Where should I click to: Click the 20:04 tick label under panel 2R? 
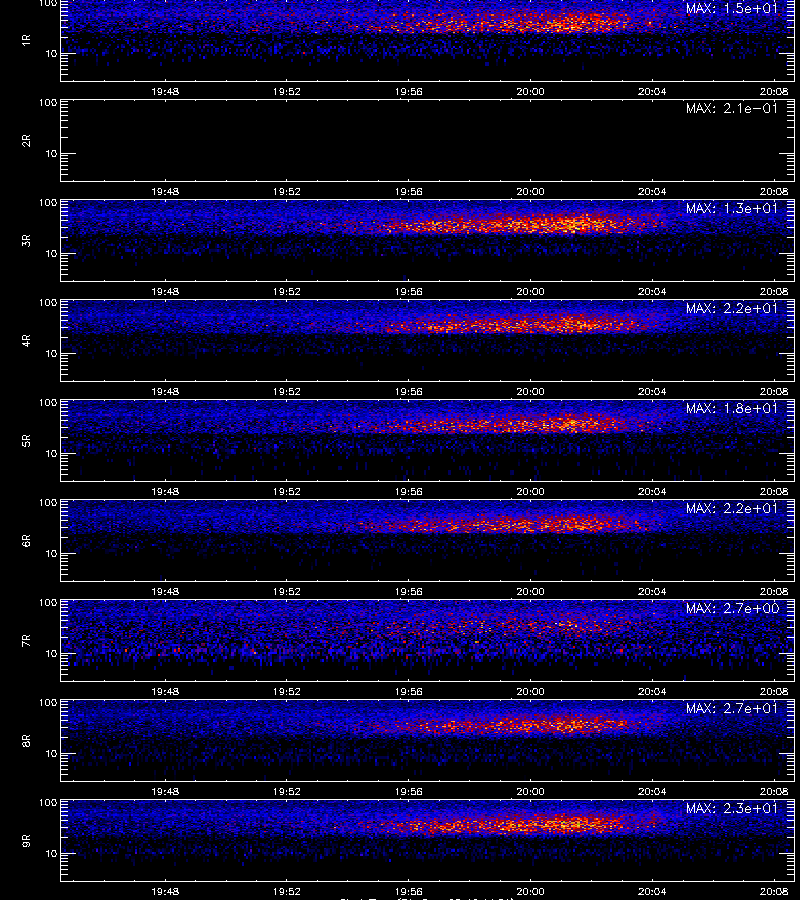(x=652, y=192)
